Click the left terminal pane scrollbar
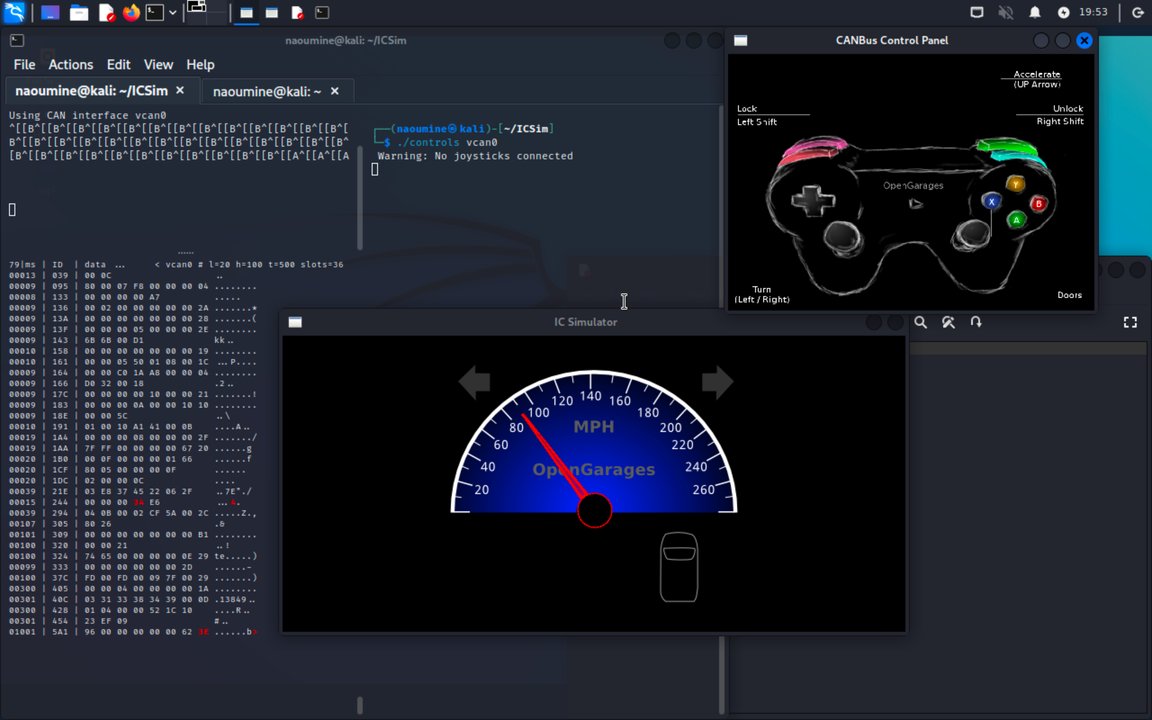Screen dimensions: 1152x720 (359, 197)
